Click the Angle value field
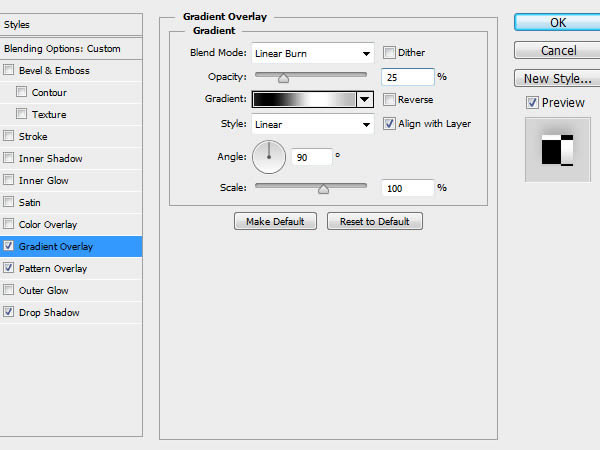The width and height of the screenshot is (600, 450). [312, 157]
